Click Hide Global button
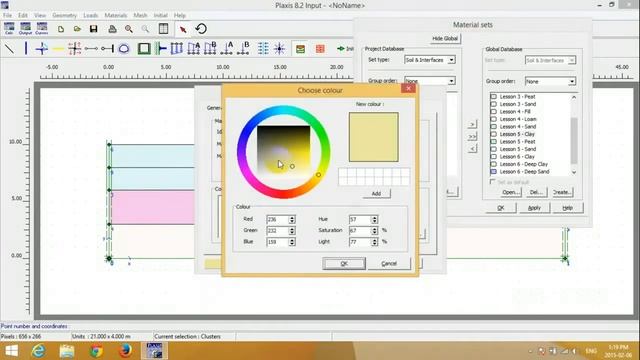640x360 pixels. coord(445,38)
